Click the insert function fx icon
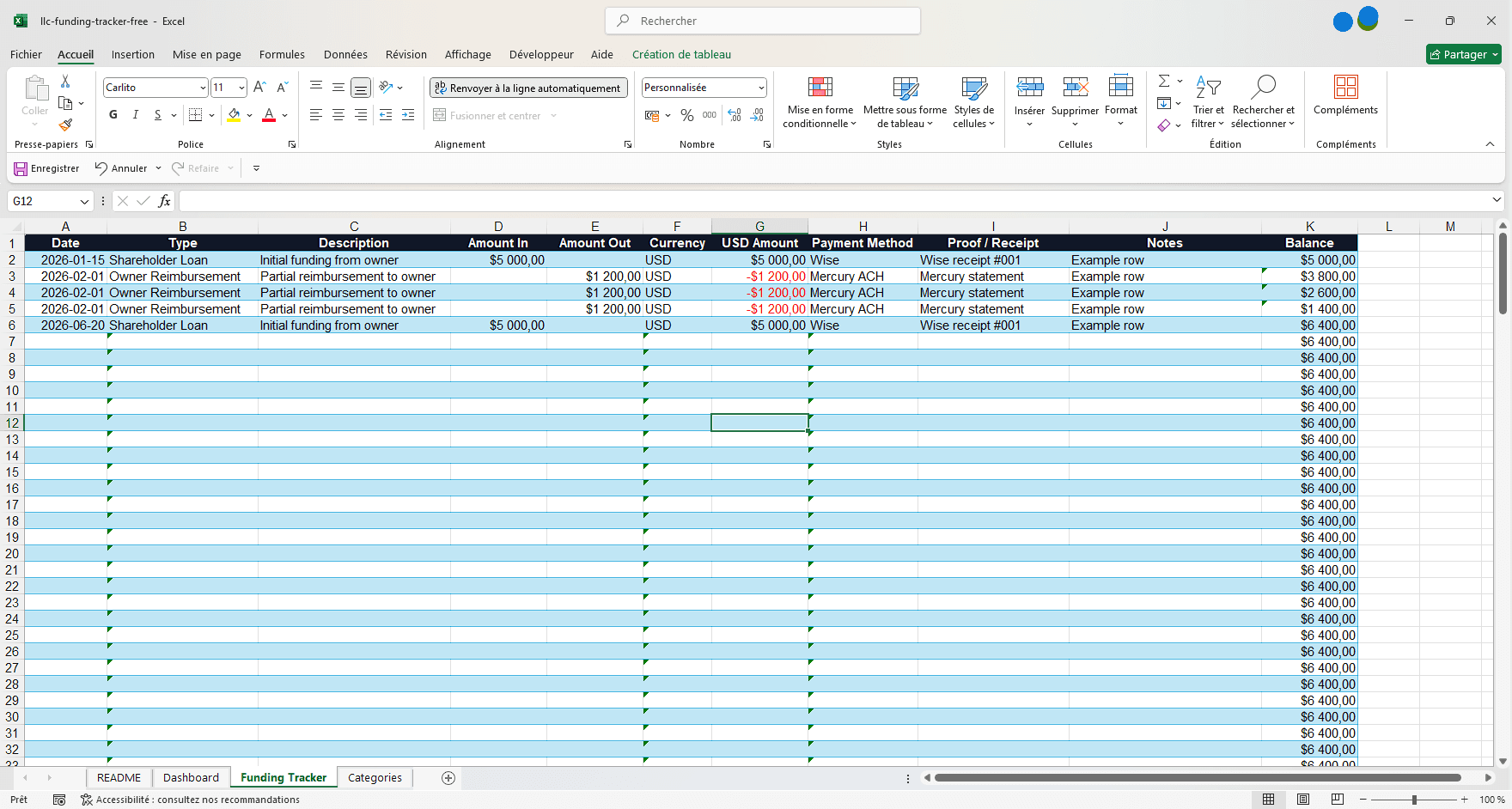1512x809 pixels. (164, 201)
